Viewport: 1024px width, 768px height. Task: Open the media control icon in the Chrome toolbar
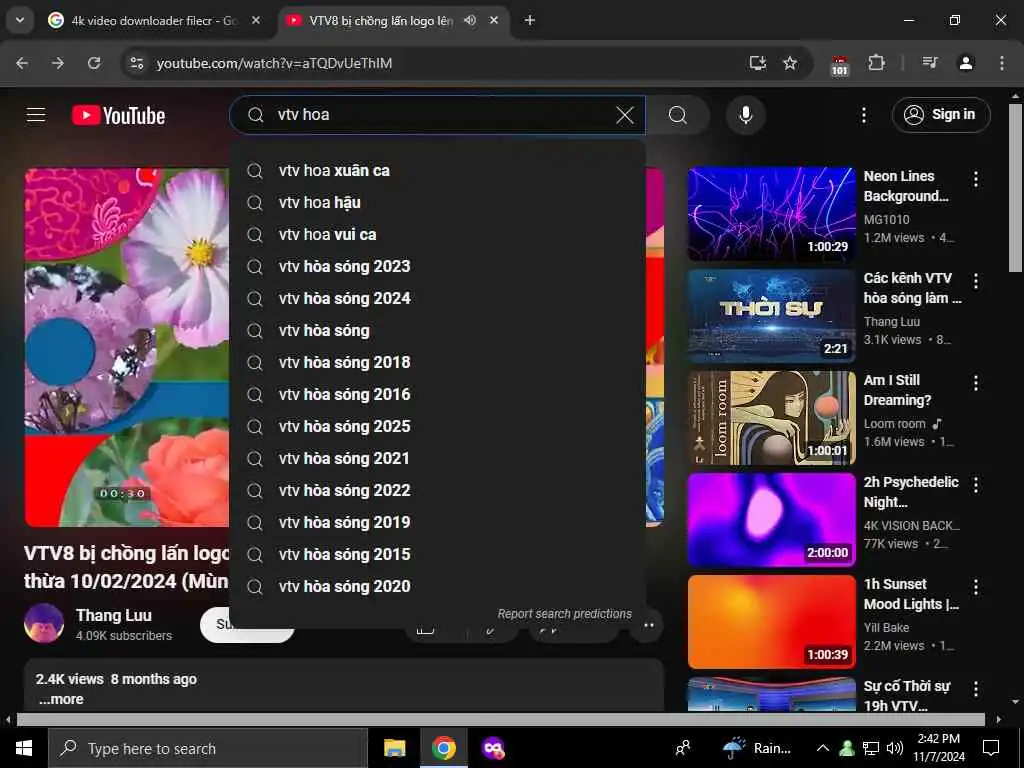[930, 63]
